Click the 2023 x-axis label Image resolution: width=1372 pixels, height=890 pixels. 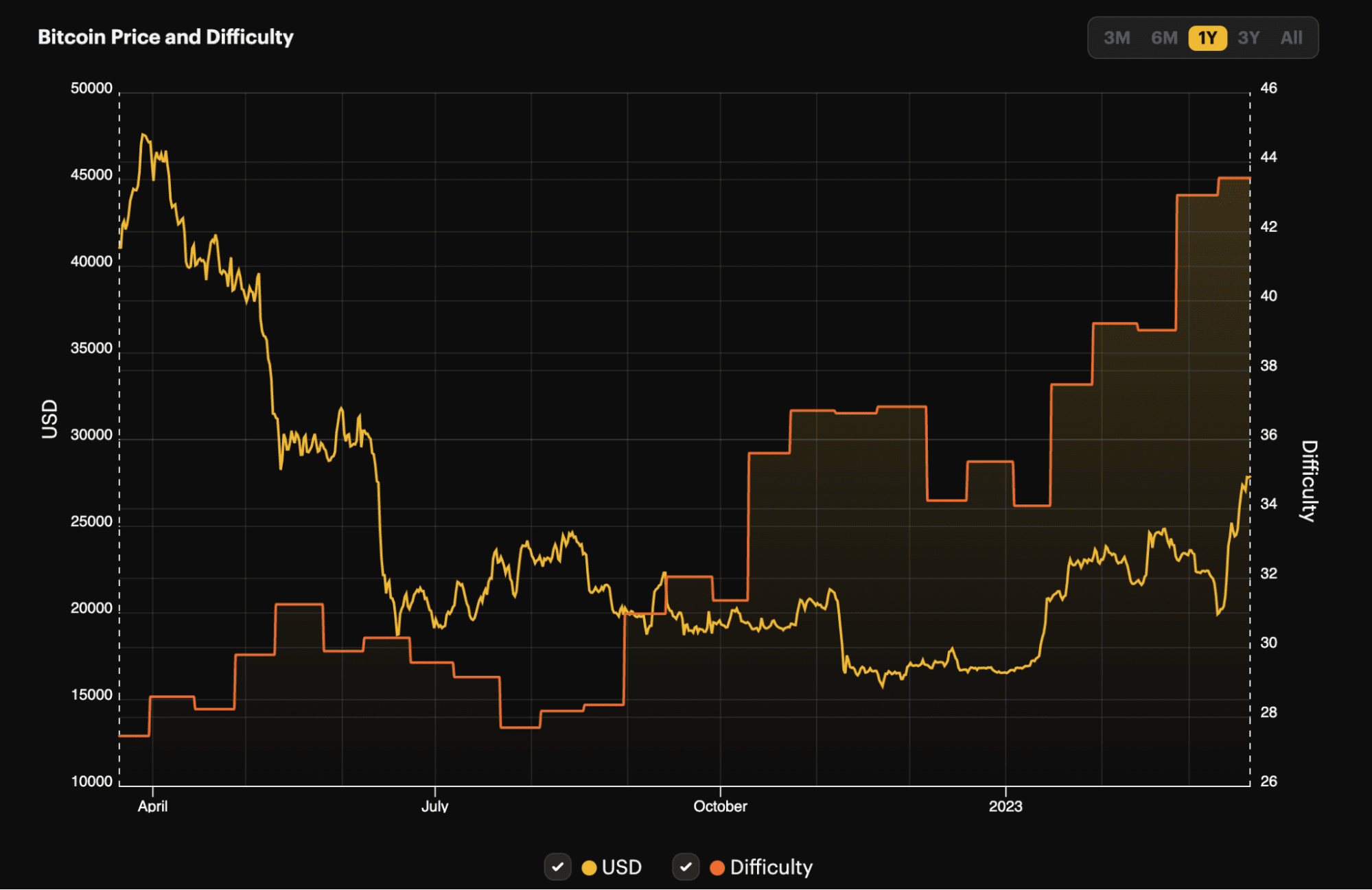click(x=1005, y=806)
